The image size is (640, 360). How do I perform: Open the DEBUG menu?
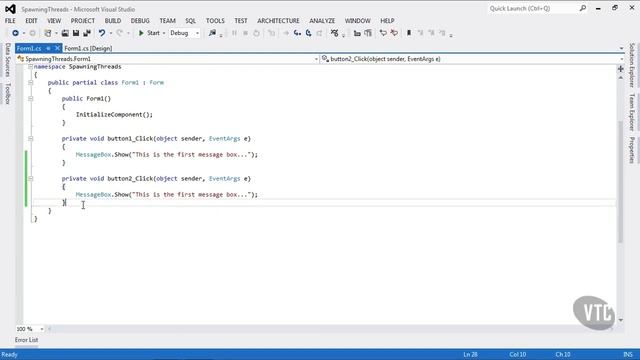click(140, 20)
